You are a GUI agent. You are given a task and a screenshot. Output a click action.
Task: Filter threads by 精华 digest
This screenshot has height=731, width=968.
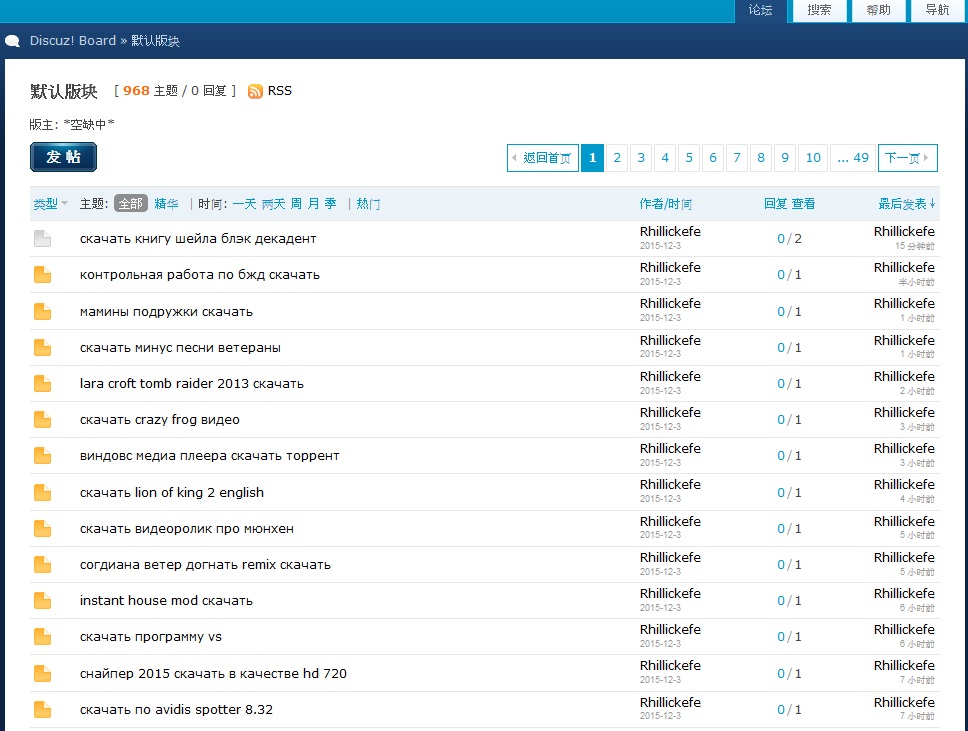pos(167,204)
